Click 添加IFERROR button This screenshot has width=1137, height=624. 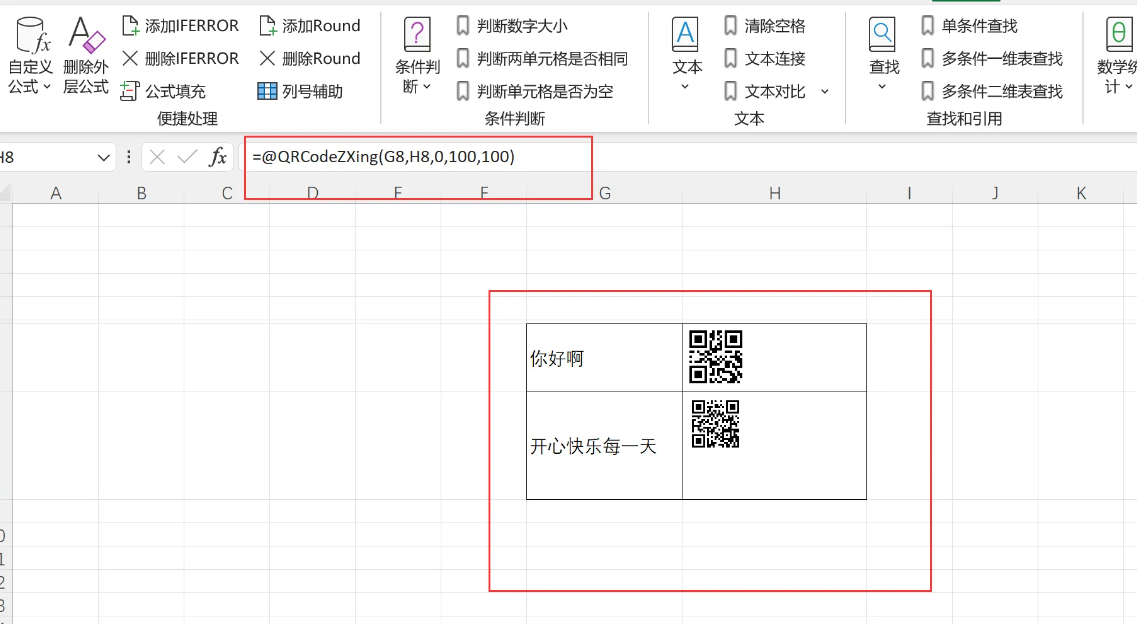click(180, 26)
